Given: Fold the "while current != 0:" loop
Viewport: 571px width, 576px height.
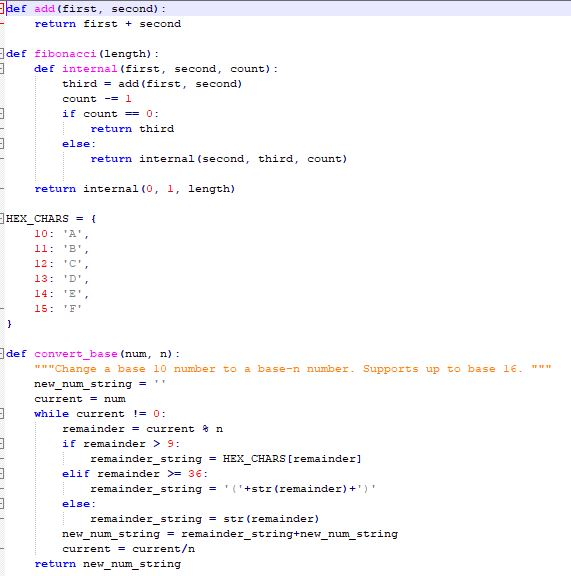Looking at the screenshot, I should point(1,414).
